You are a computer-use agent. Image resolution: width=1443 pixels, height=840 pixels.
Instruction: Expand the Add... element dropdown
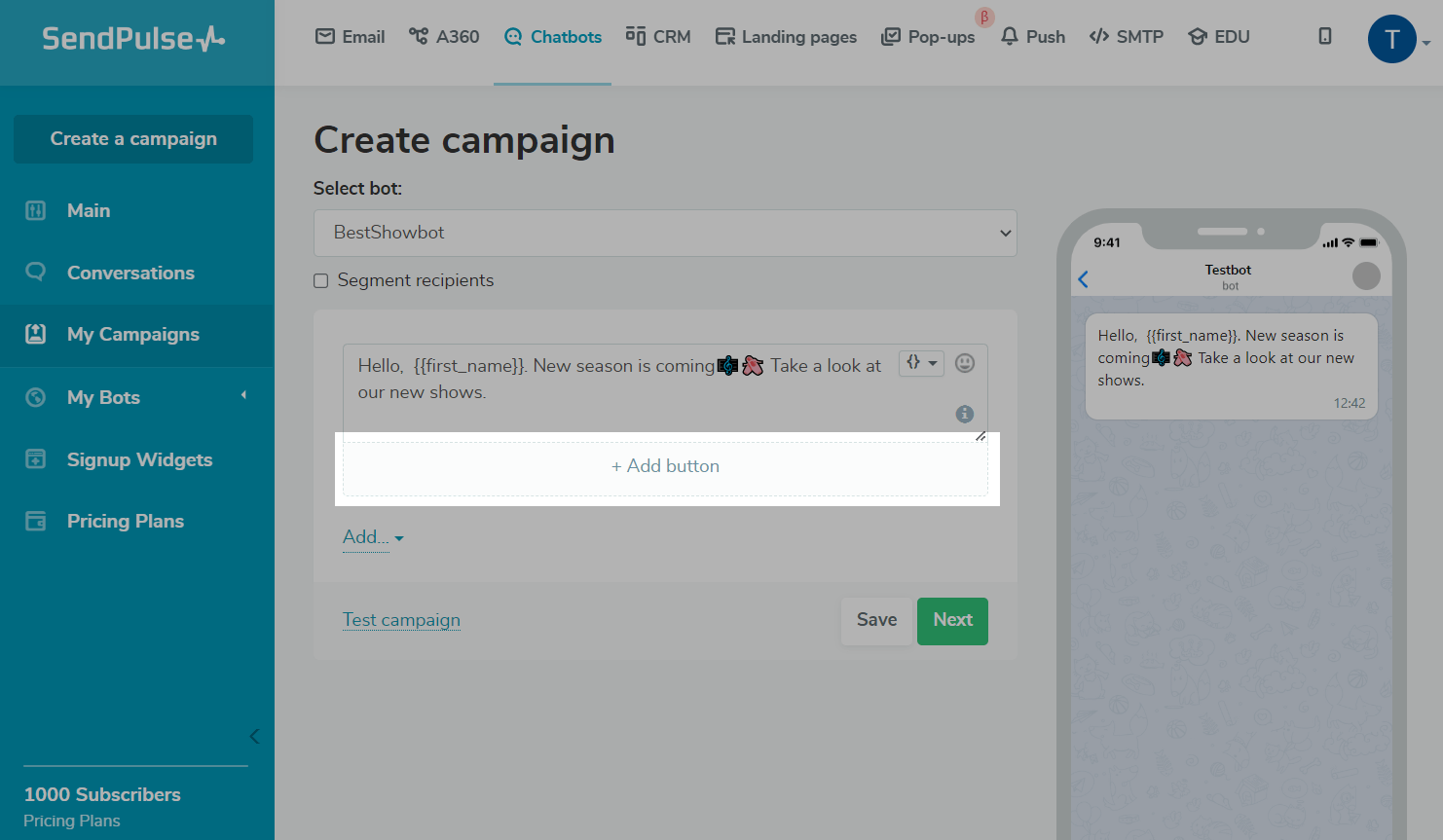373,537
